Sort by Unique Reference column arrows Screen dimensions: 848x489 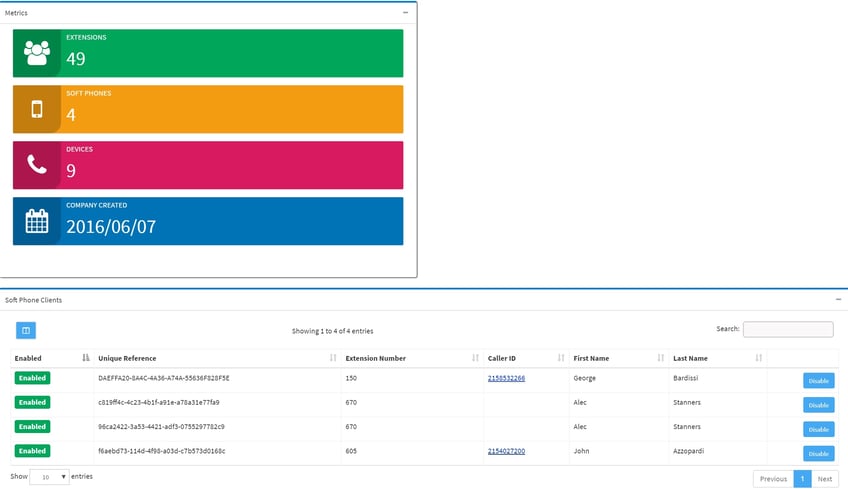pos(333,358)
